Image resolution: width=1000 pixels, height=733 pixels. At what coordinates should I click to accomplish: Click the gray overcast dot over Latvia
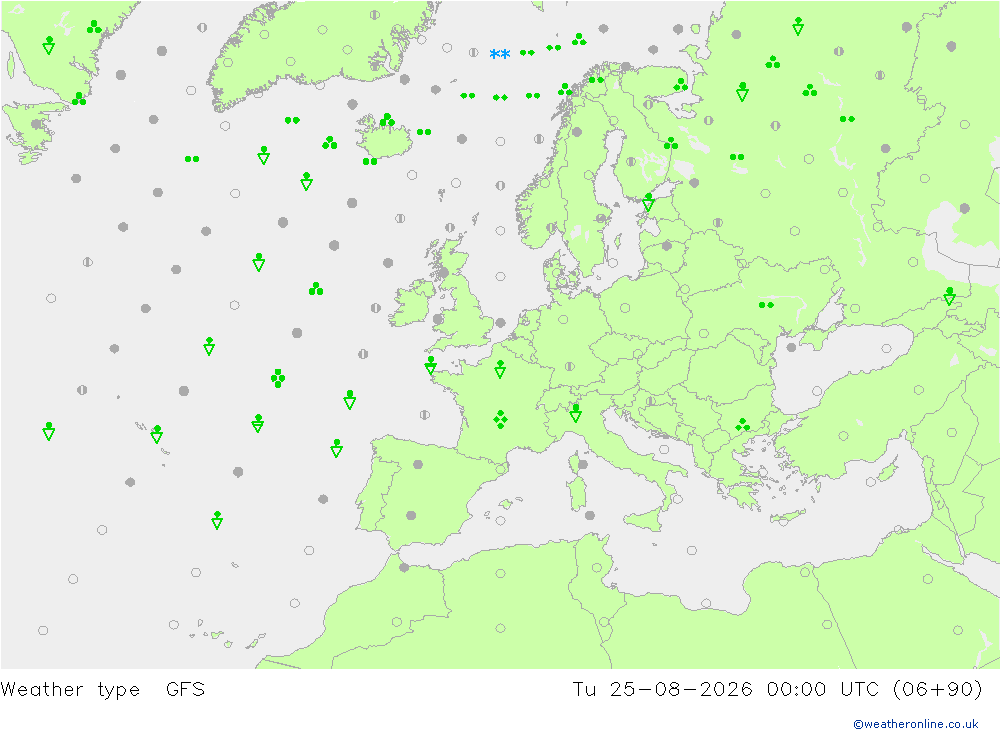click(x=667, y=246)
